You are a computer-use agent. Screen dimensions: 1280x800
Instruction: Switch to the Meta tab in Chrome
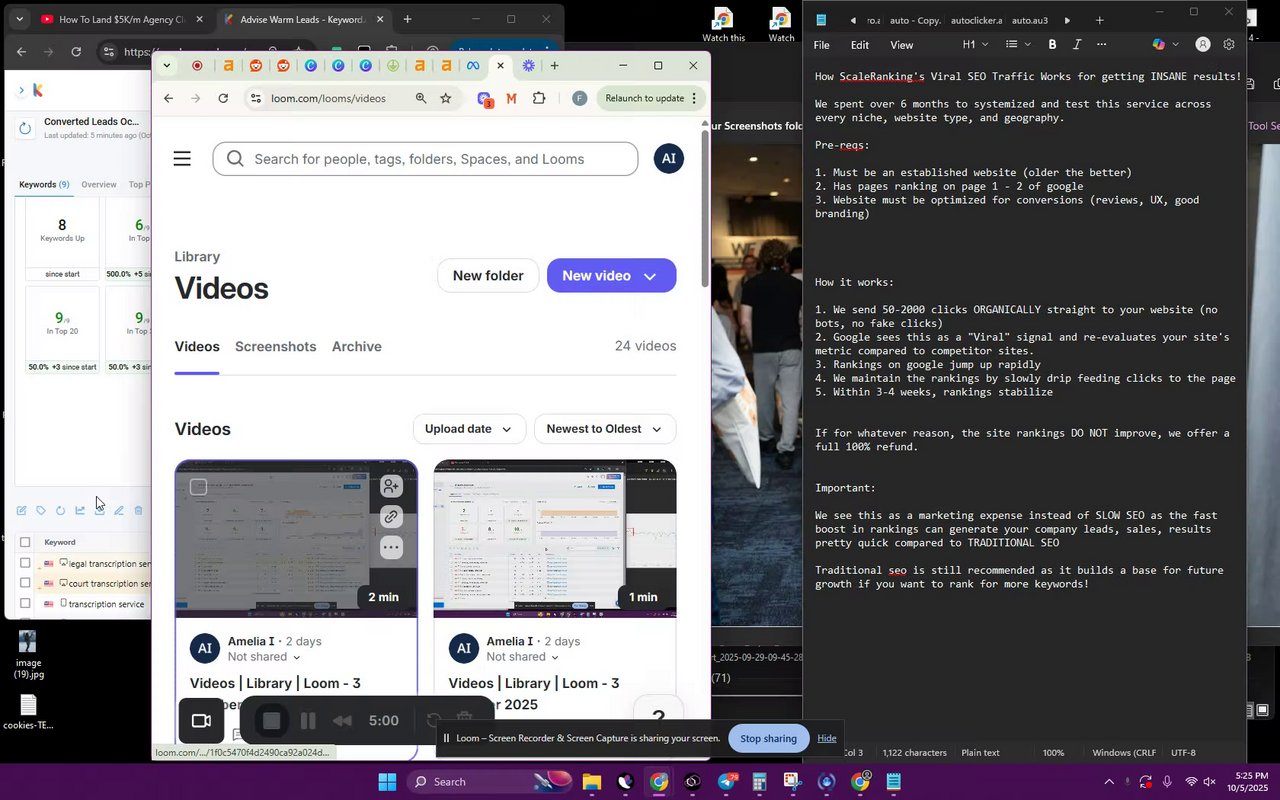[x=473, y=66]
